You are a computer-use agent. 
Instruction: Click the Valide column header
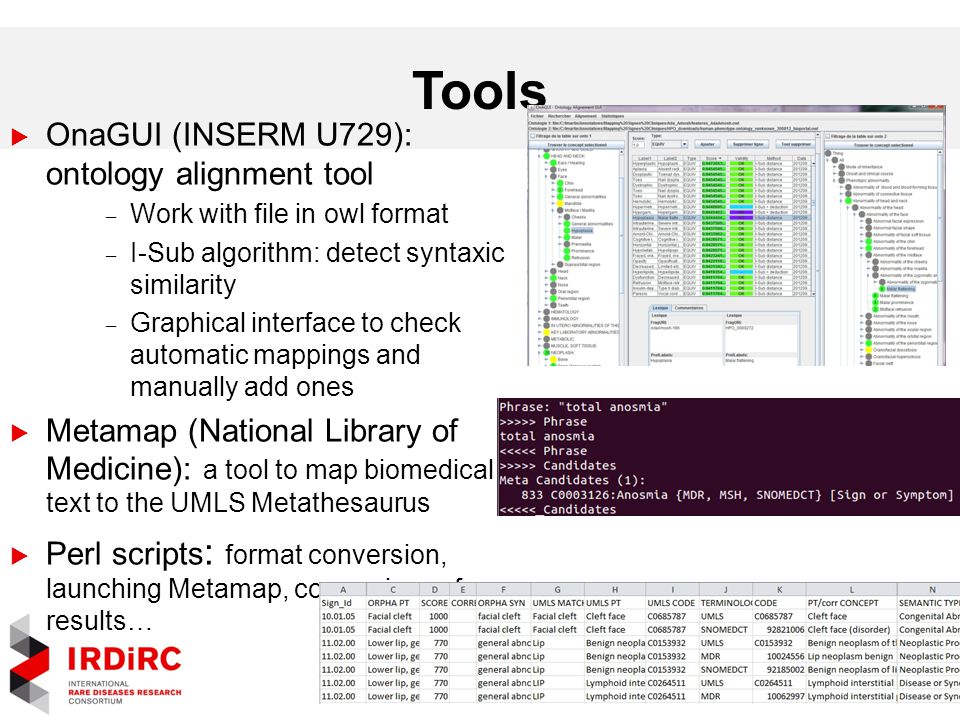tap(741, 158)
